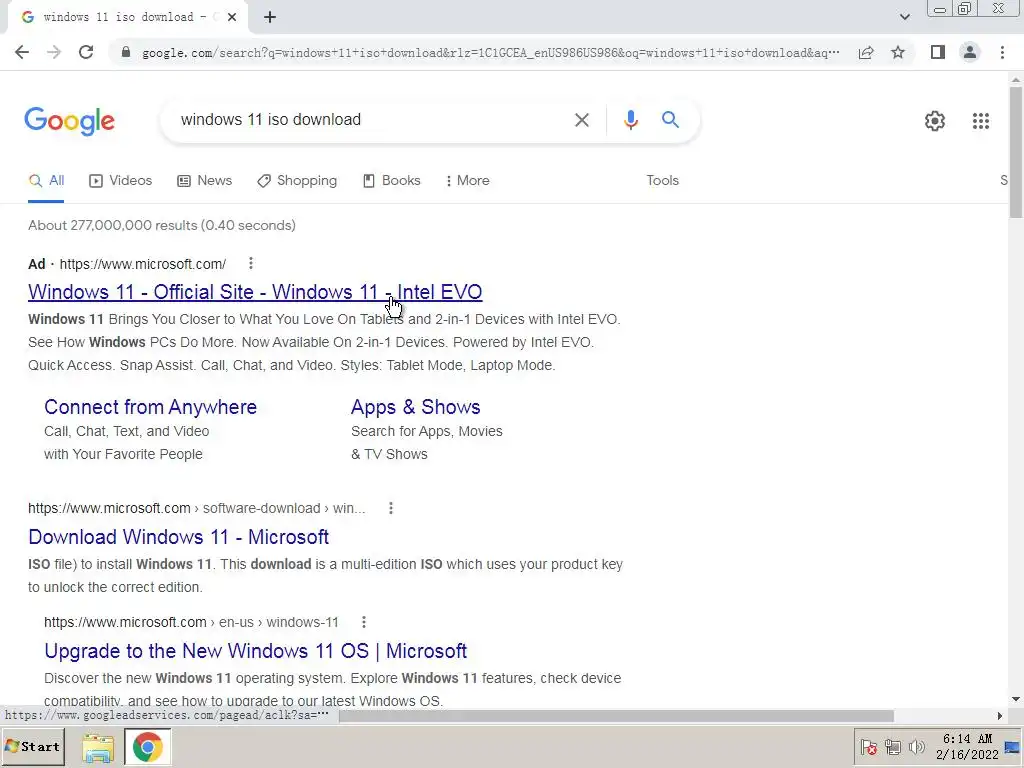Screen dimensions: 1024x768
Task: Open options for software-download result
Action: point(391,508)
